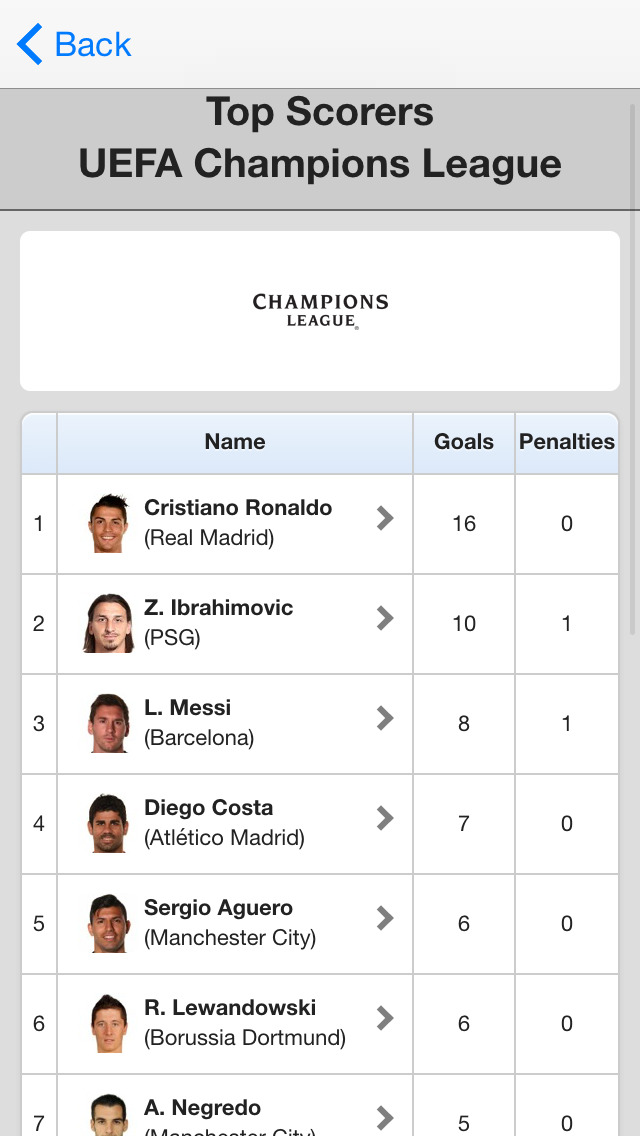Image resolution: width=640 pixels, height=1136 pixels.
Task: Tap R. Lewandowski's player photo
Action: (108, 1023)
